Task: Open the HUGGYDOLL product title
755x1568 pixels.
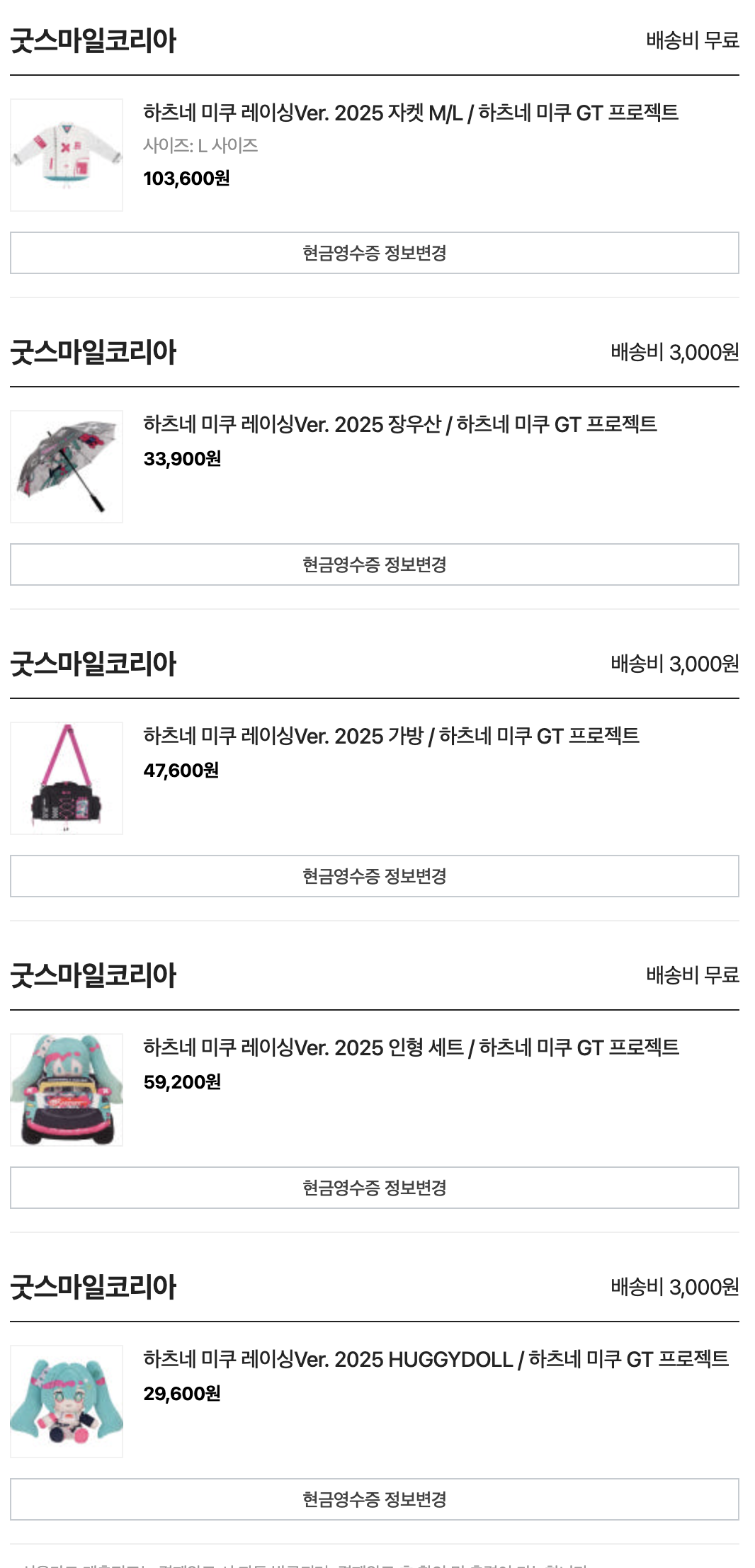Action: (436, 1359)
